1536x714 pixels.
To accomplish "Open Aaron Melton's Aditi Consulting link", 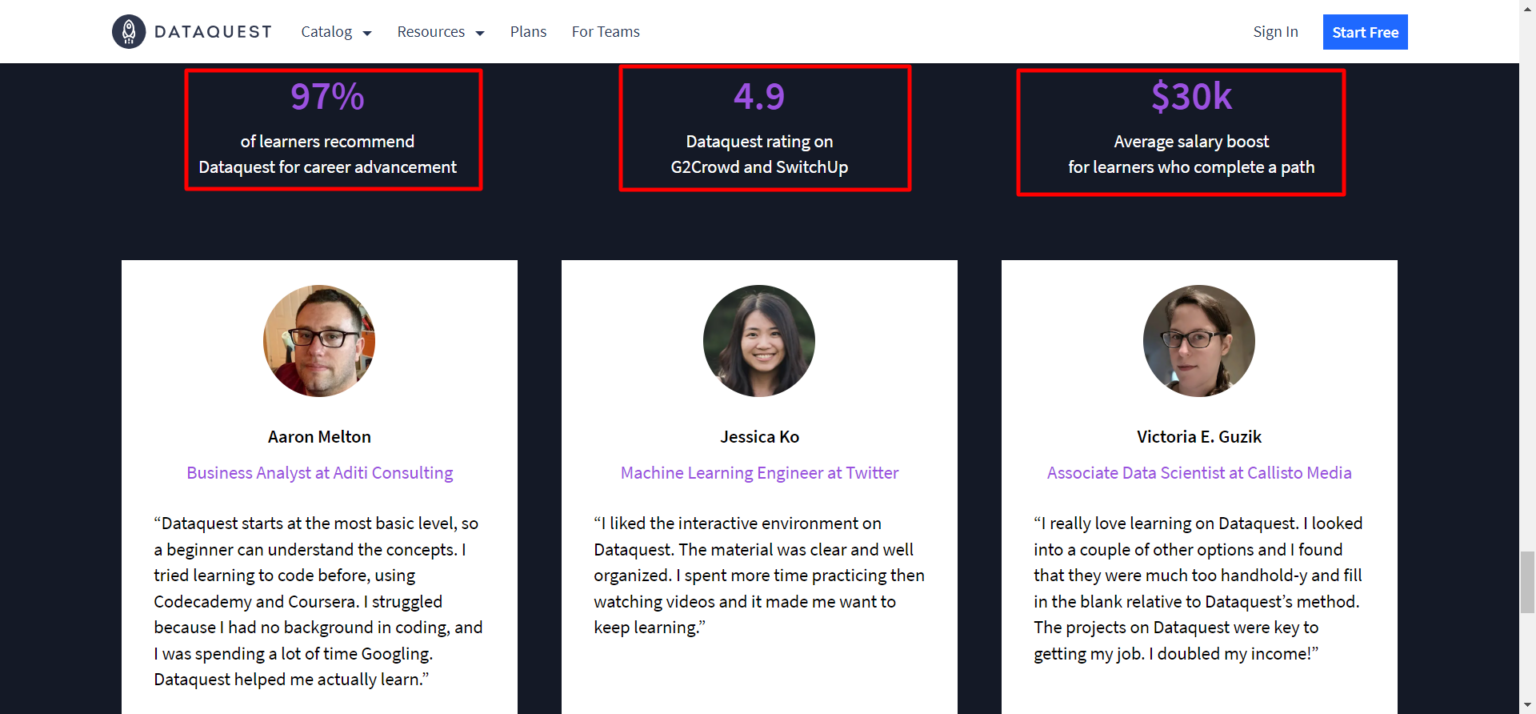I will point(319,472).
